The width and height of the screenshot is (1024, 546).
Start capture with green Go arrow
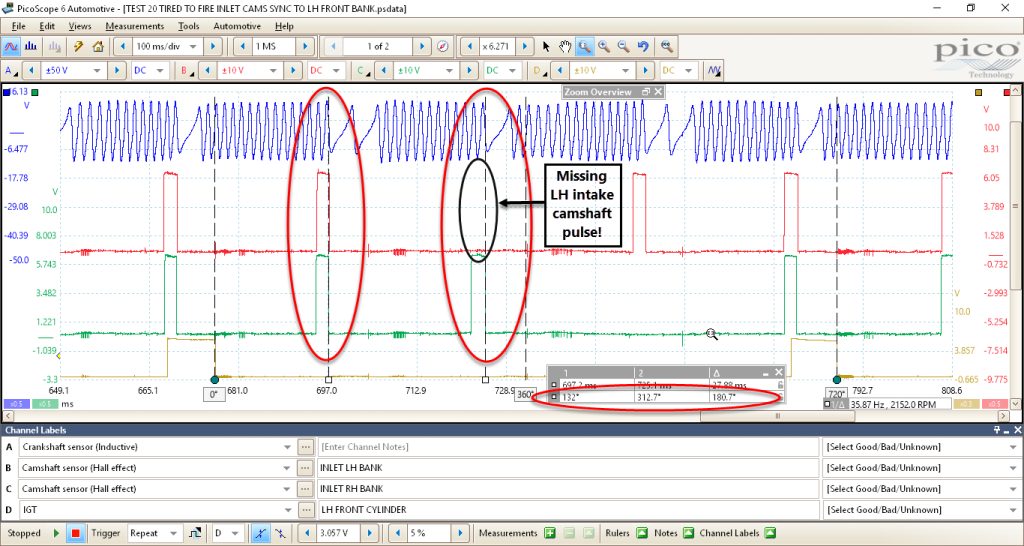(56, 533)
